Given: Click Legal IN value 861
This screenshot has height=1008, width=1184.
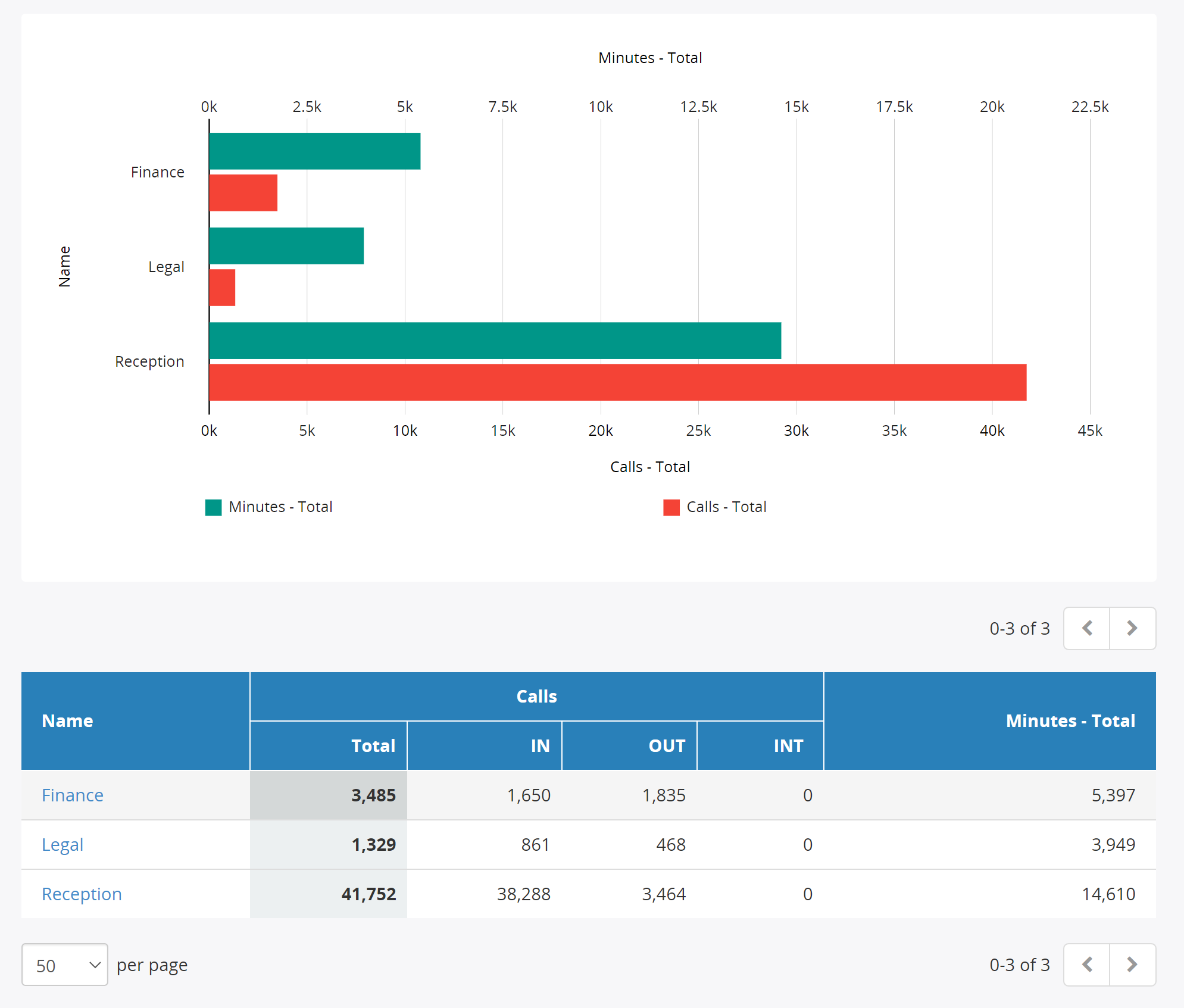Looking at the screenshot, I should click(536, 844).
